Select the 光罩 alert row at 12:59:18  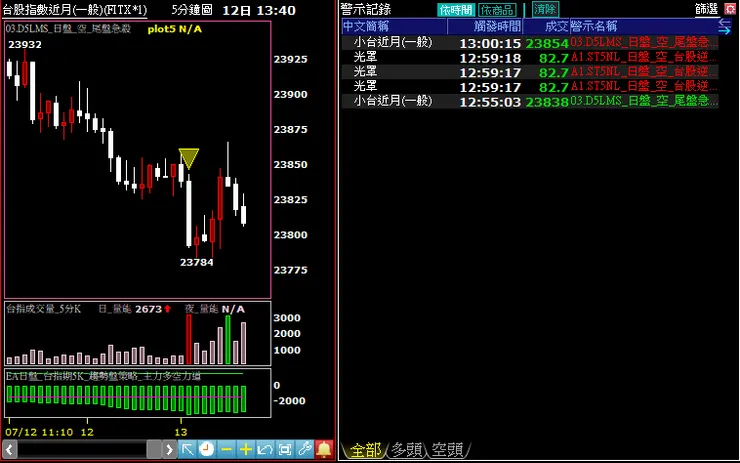530,58
